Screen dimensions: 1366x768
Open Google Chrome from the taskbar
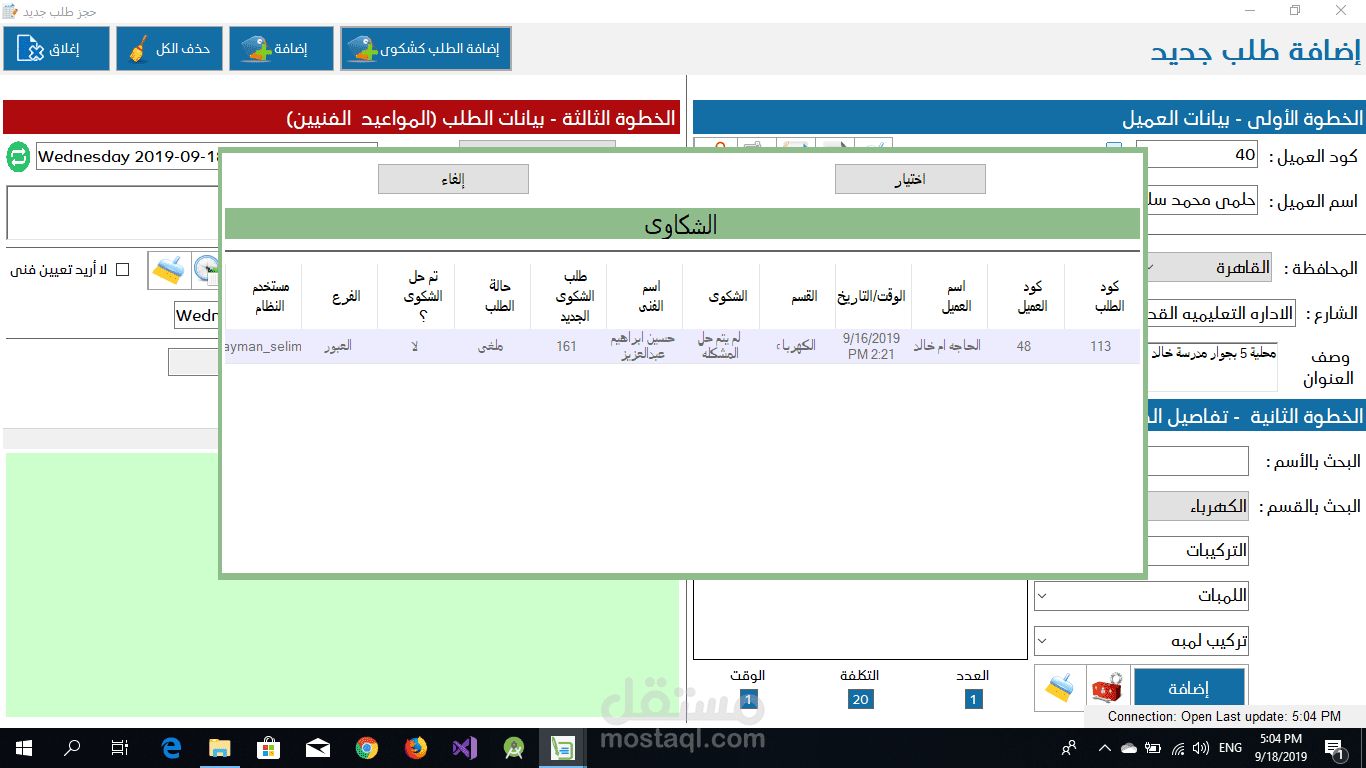(x=367, y=748)
